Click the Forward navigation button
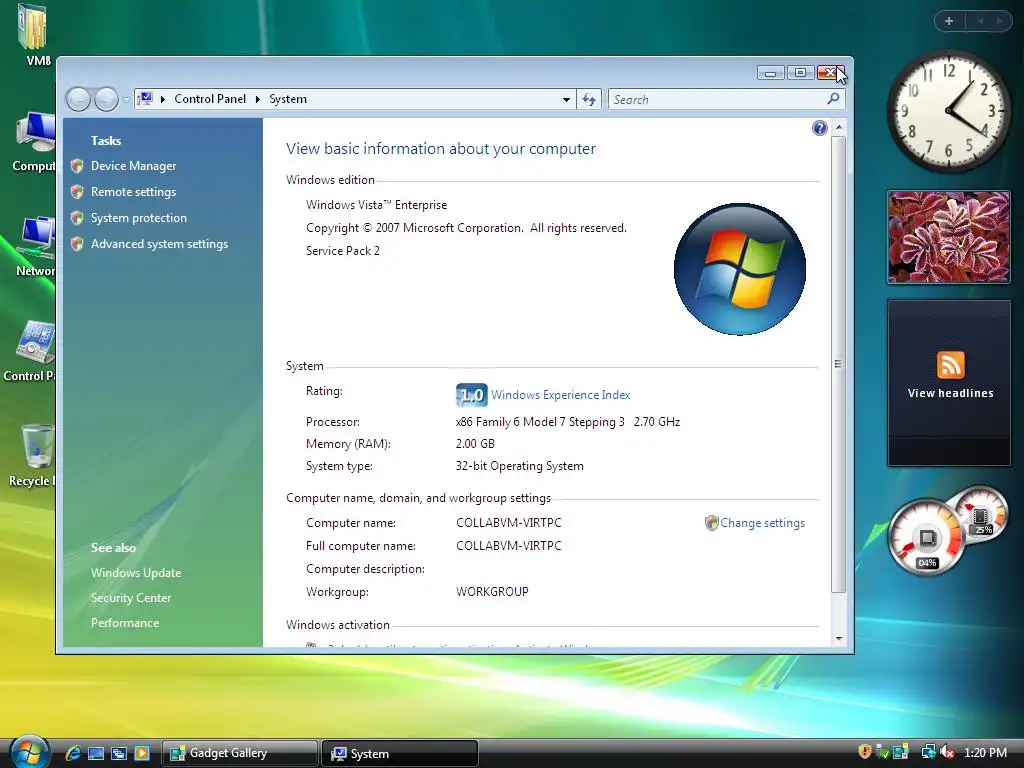 106,99
